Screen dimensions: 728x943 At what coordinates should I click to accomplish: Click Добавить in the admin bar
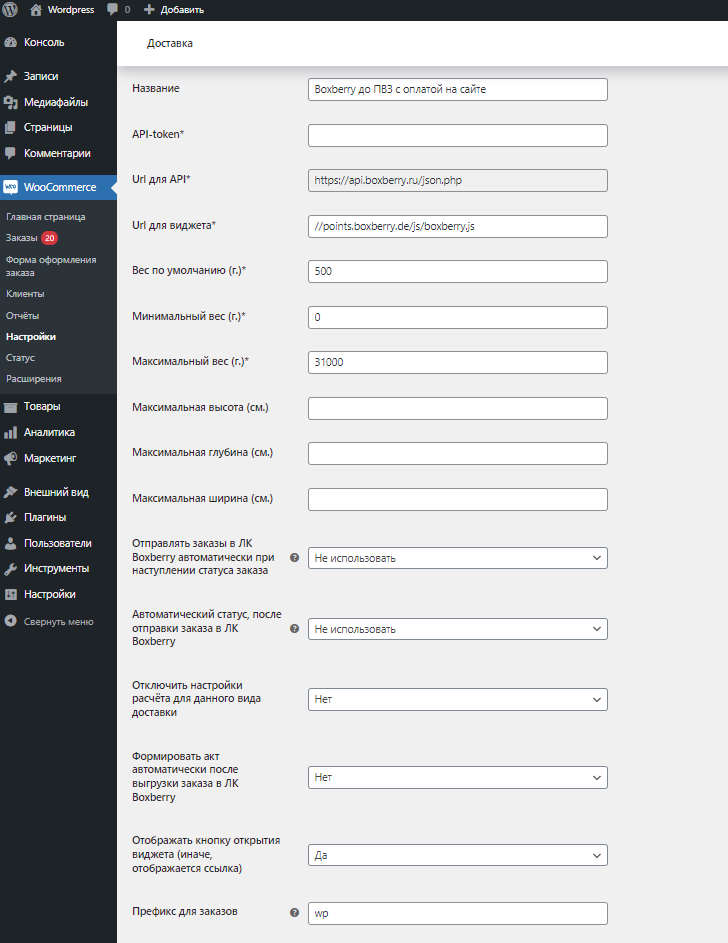click(182, 10)
